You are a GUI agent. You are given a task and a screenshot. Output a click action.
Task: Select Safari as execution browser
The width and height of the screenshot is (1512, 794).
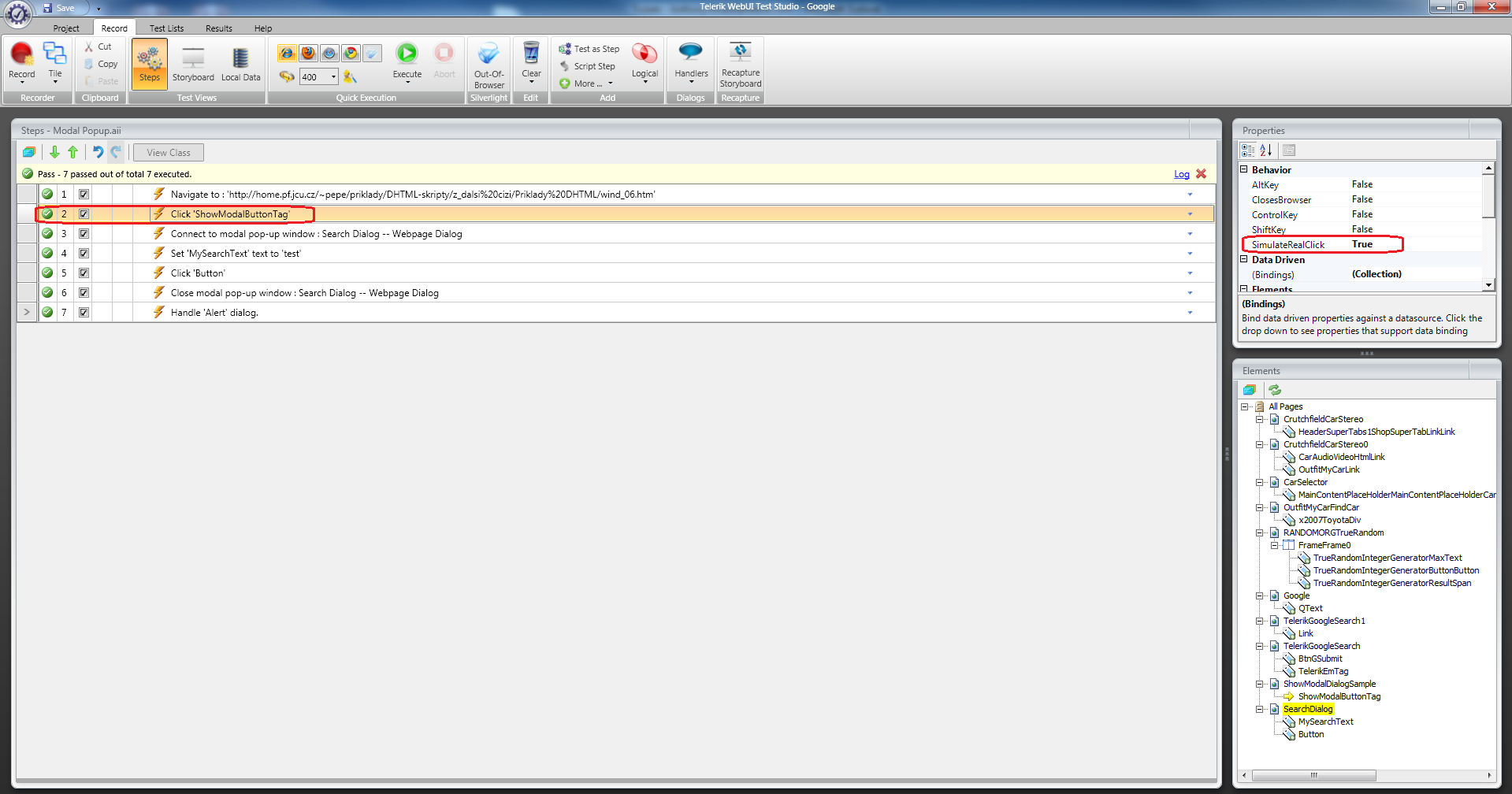point(329,54)
